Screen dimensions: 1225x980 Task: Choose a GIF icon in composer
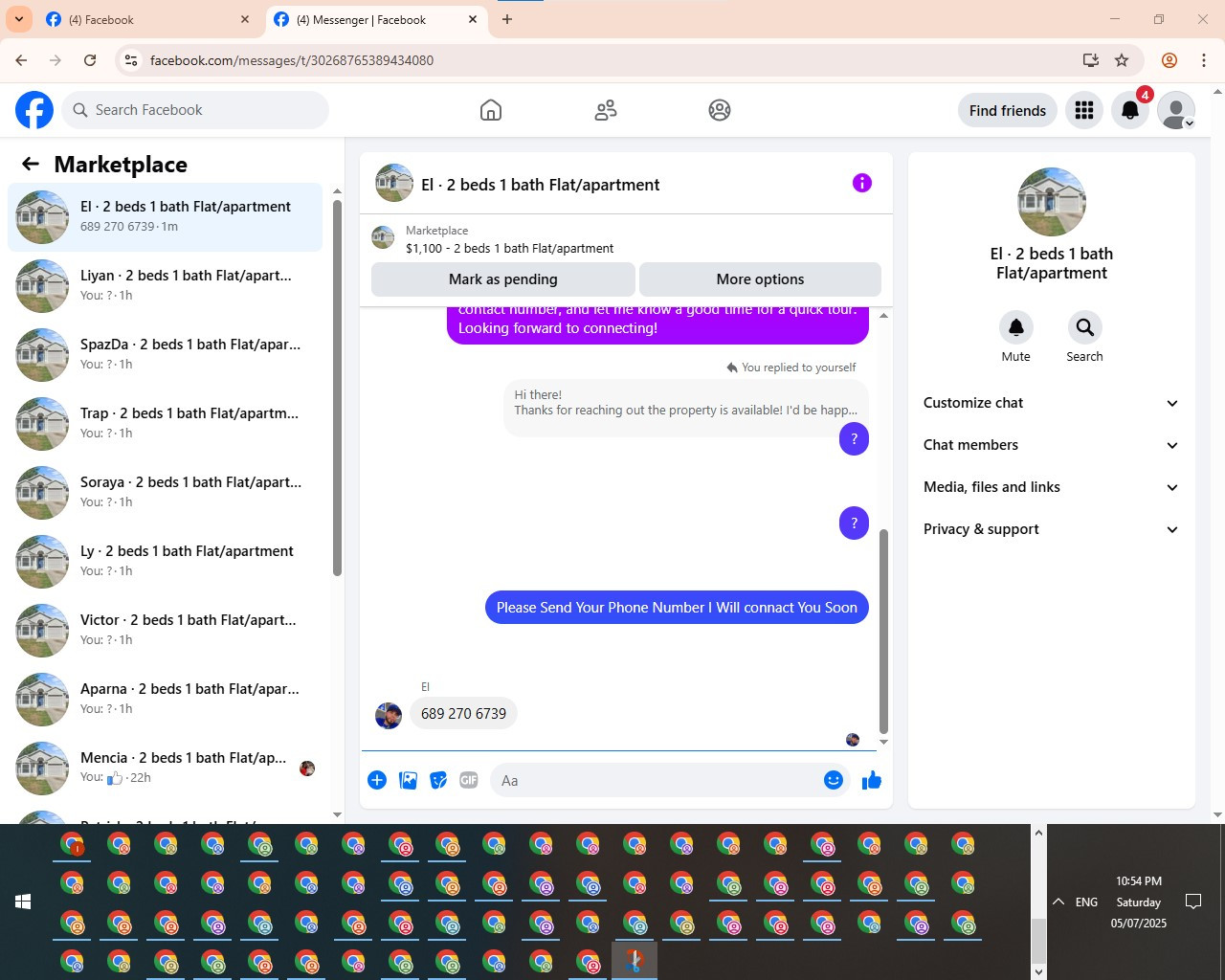[x=469, y=780]
